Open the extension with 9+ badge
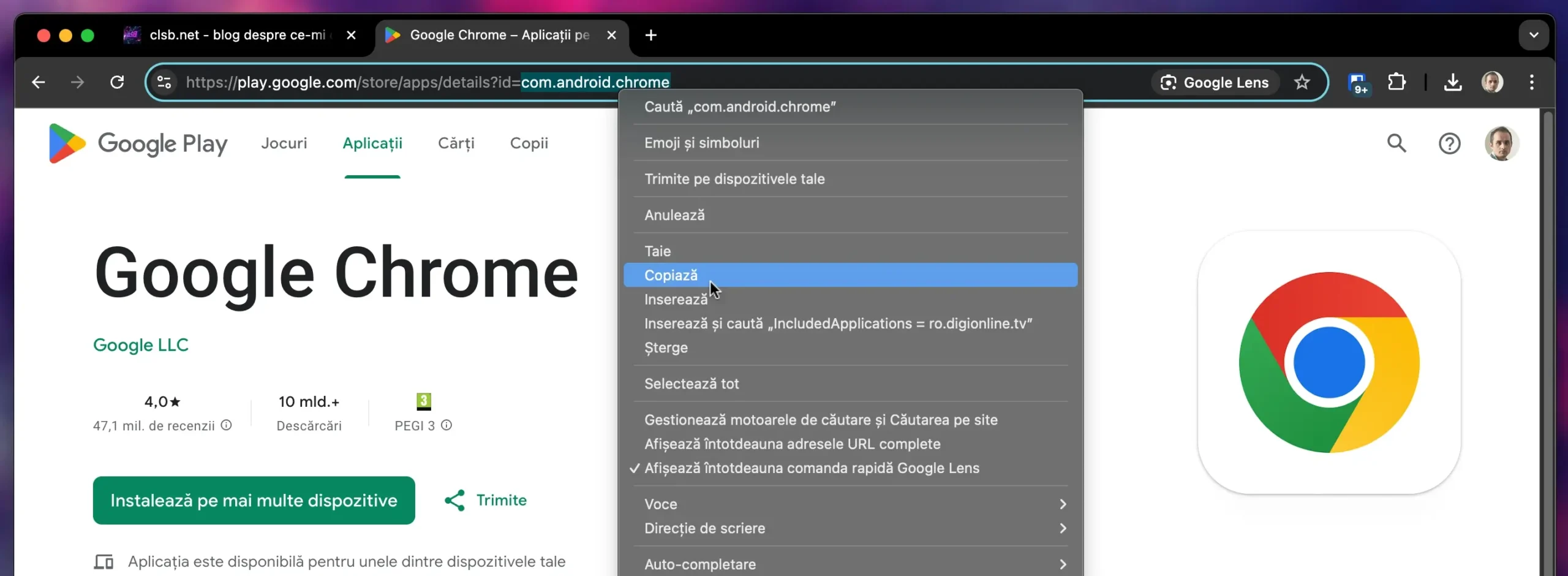The image size is (1568, 576). [1359, 83]
